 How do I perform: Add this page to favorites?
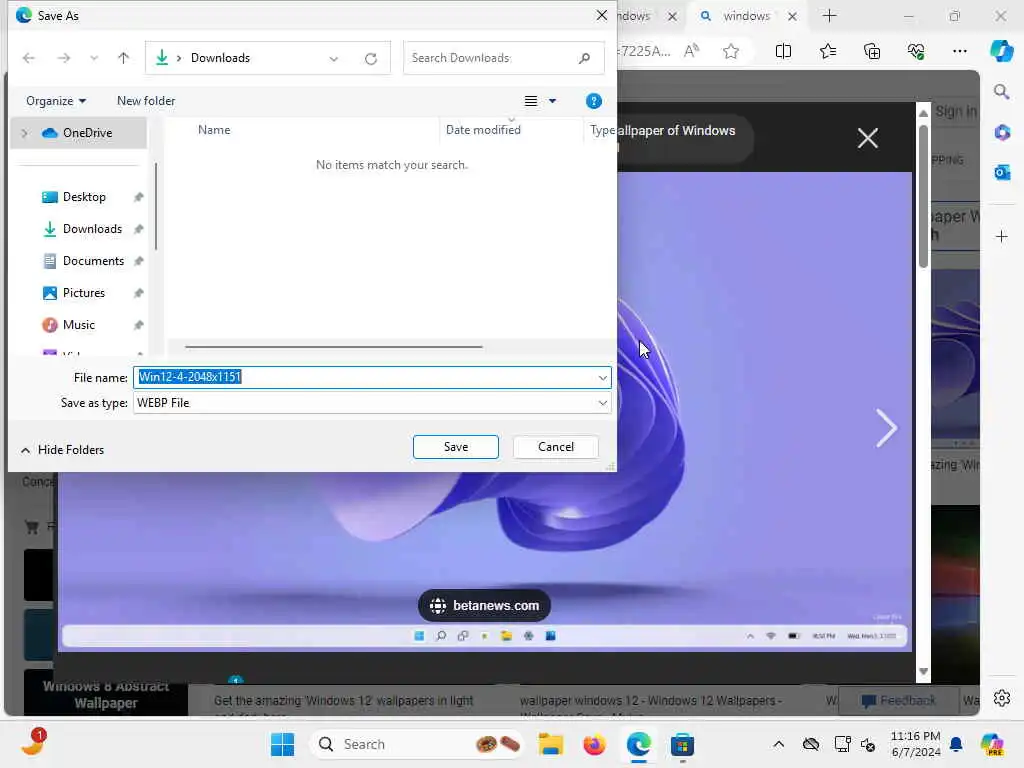click(x=731, y=51)
